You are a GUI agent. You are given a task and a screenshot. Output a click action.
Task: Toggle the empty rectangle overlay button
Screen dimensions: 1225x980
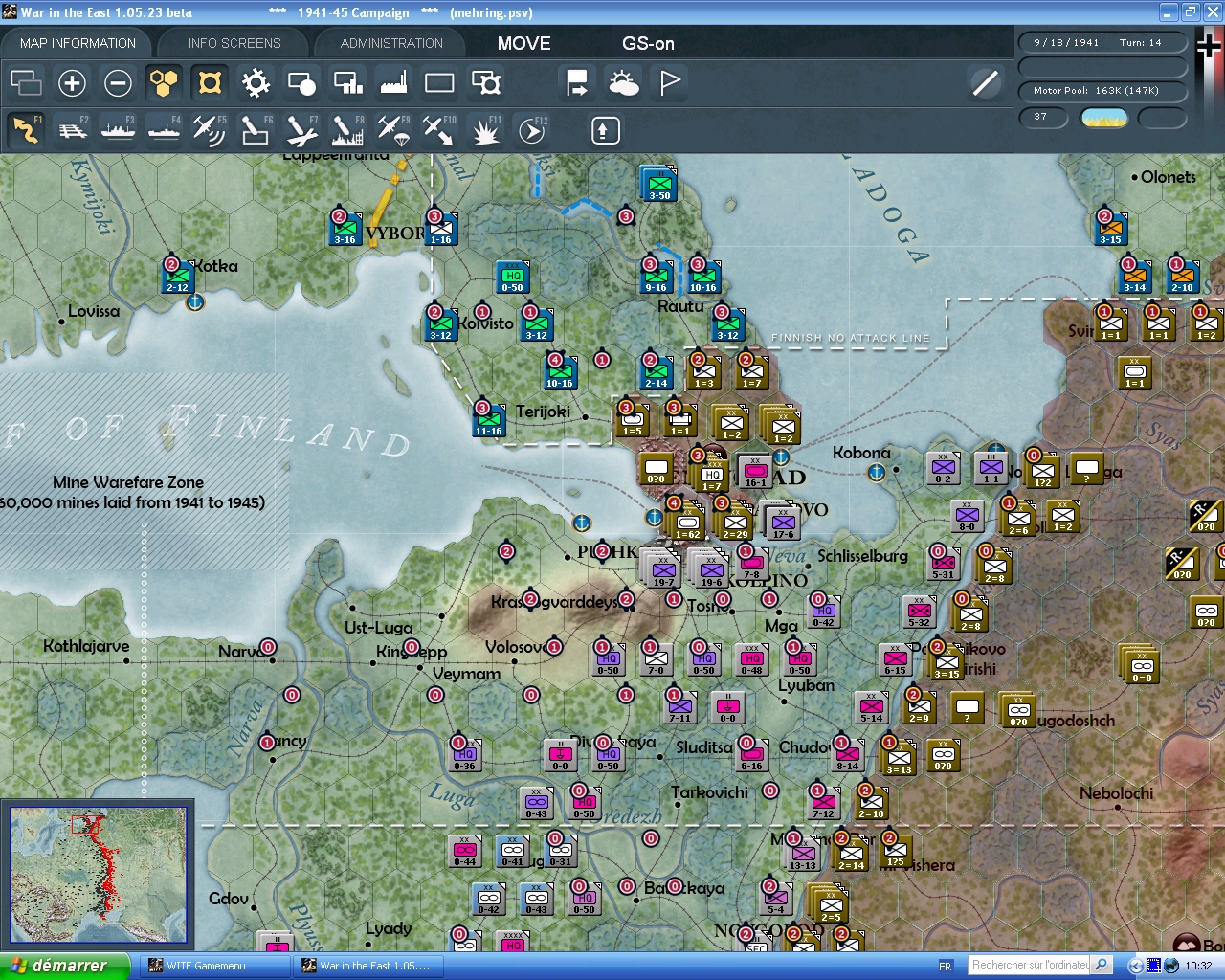point(439,83)
